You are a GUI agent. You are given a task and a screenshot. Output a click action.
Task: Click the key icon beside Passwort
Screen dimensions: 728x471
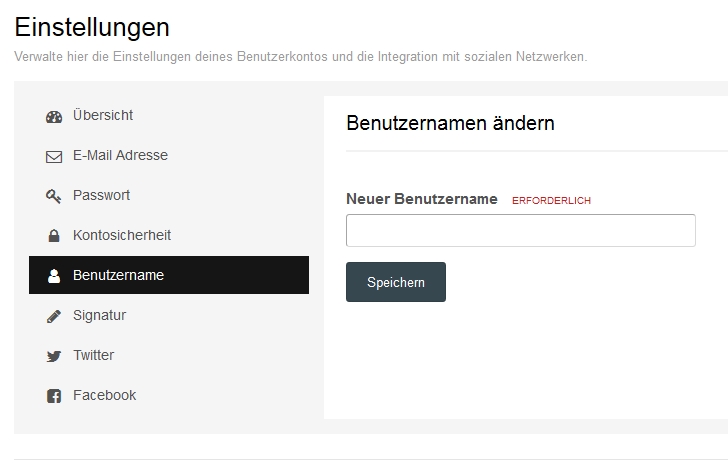coord(54,196)
